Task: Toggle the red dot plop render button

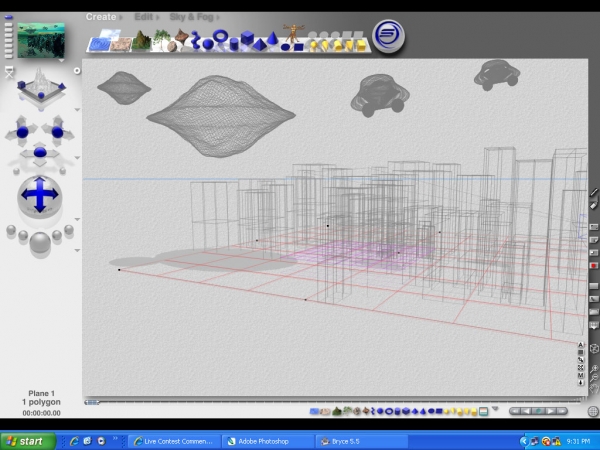Action: pyautogui.click(x=593, y=265)
